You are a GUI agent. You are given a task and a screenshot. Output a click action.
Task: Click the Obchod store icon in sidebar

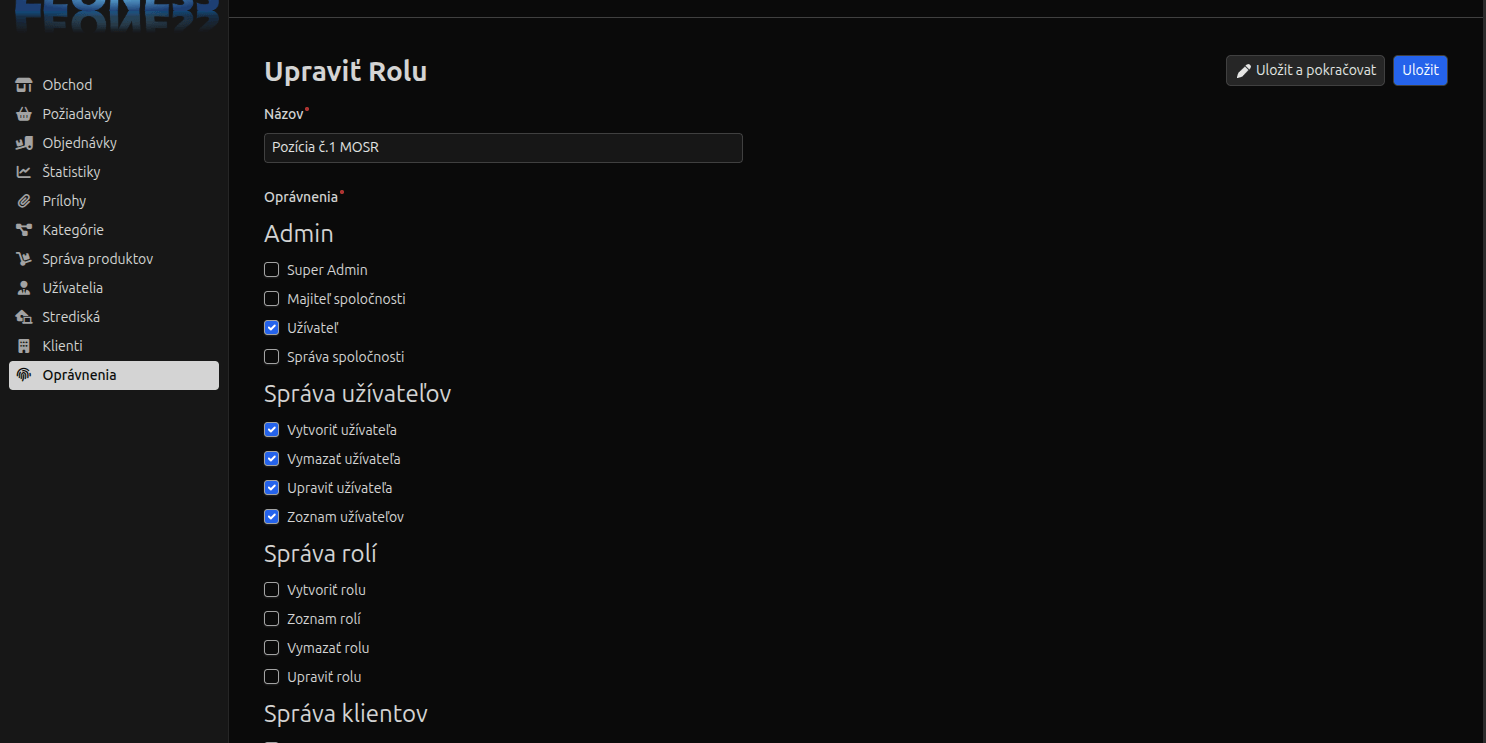tap(24, 85)
